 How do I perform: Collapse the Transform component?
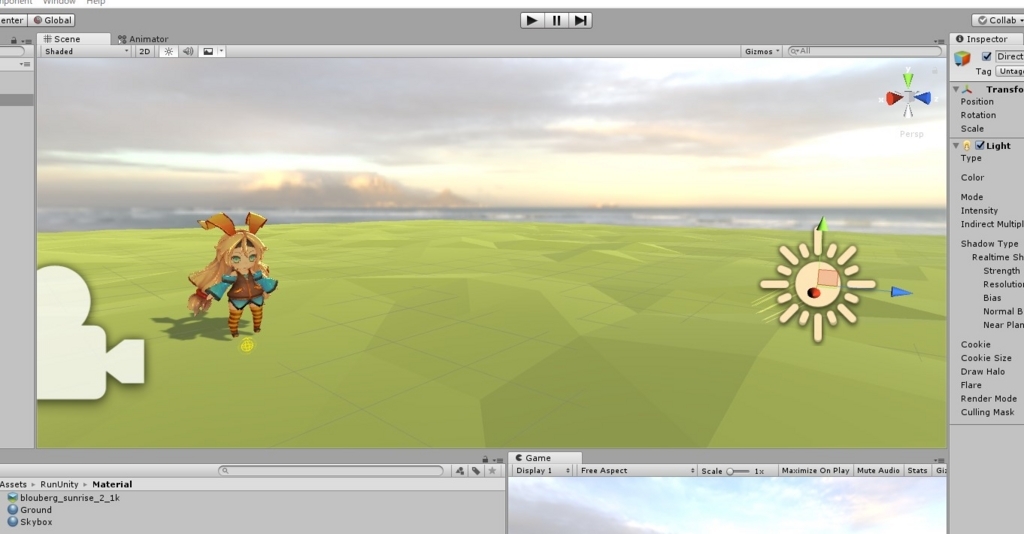[x=956, y=89]
